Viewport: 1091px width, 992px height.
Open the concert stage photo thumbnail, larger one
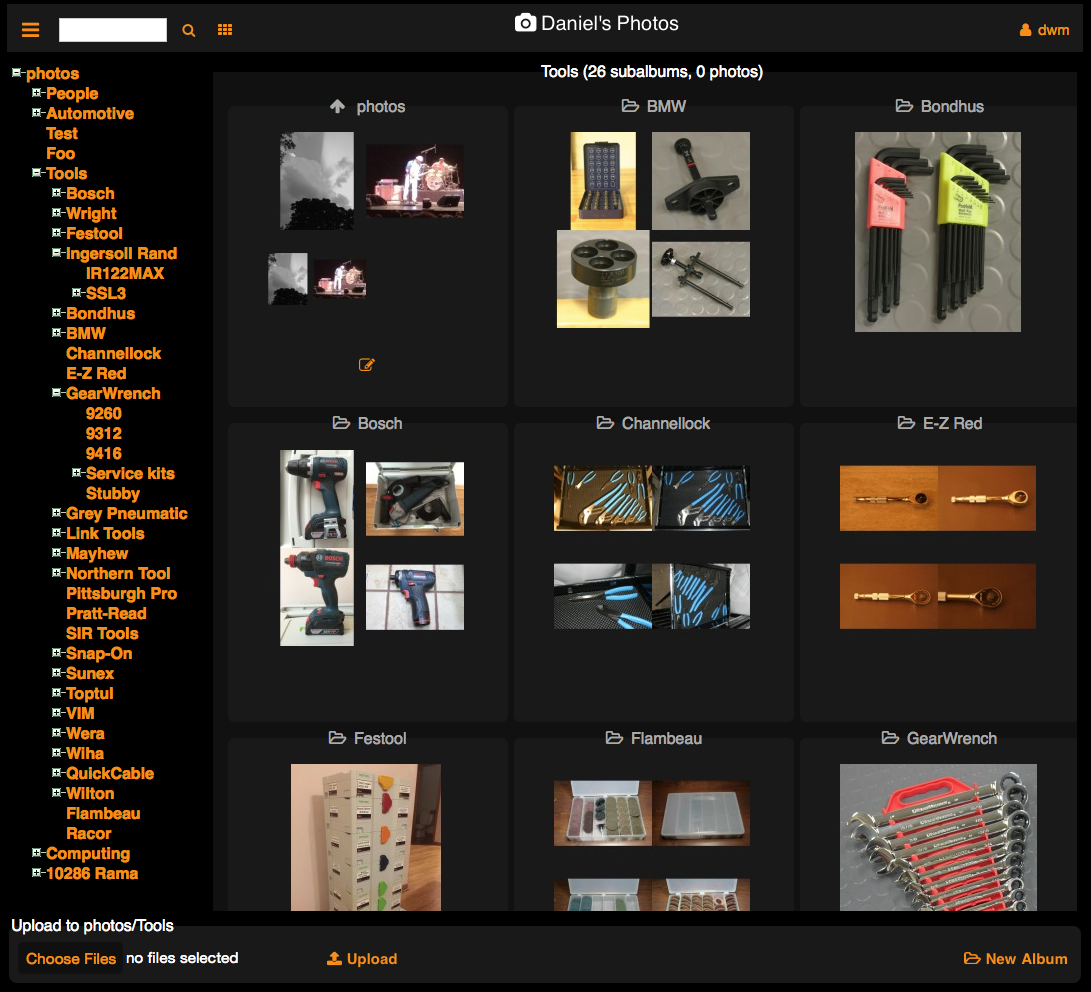click(415, 181)
